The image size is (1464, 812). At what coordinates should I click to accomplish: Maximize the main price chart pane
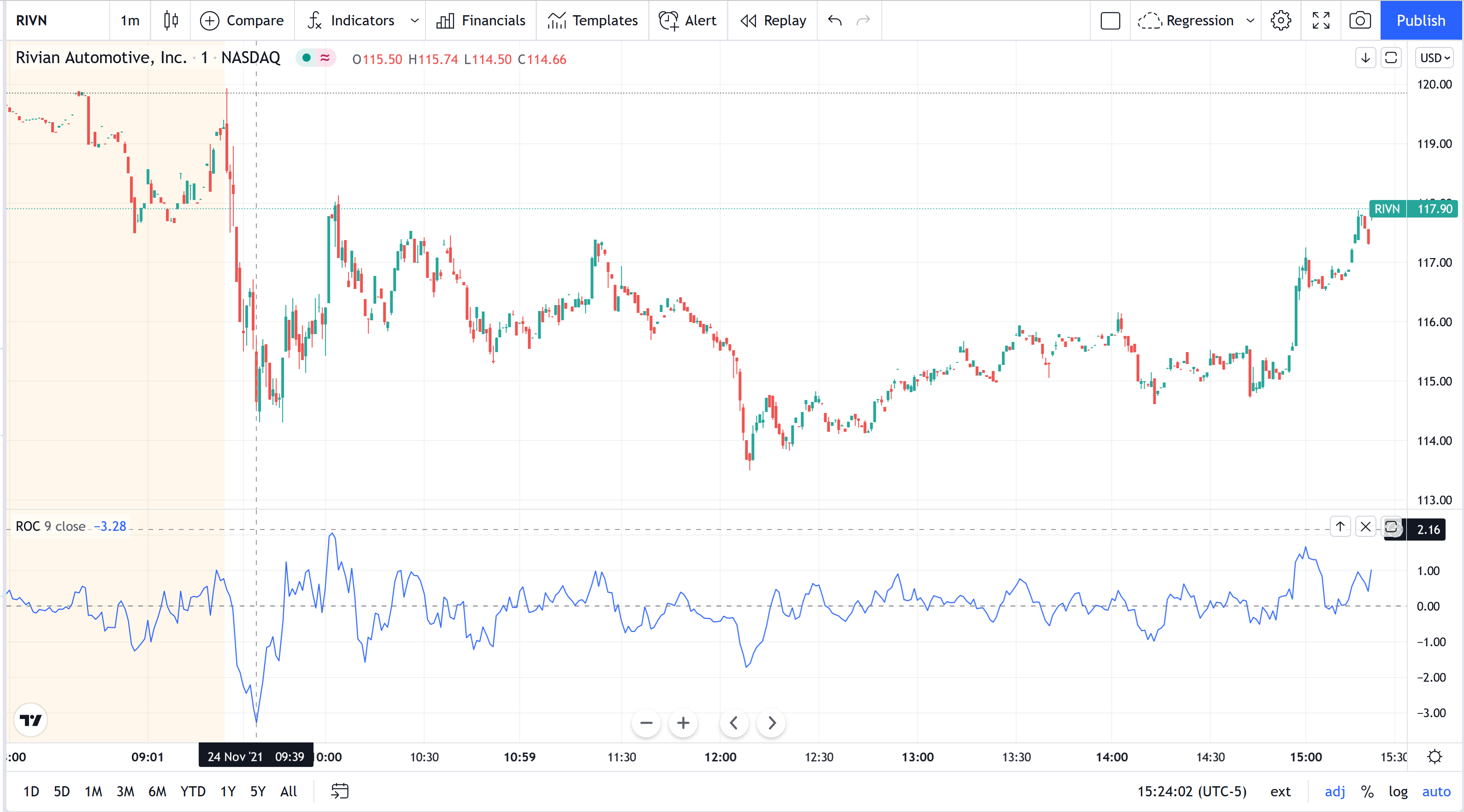coord(1391,58)
